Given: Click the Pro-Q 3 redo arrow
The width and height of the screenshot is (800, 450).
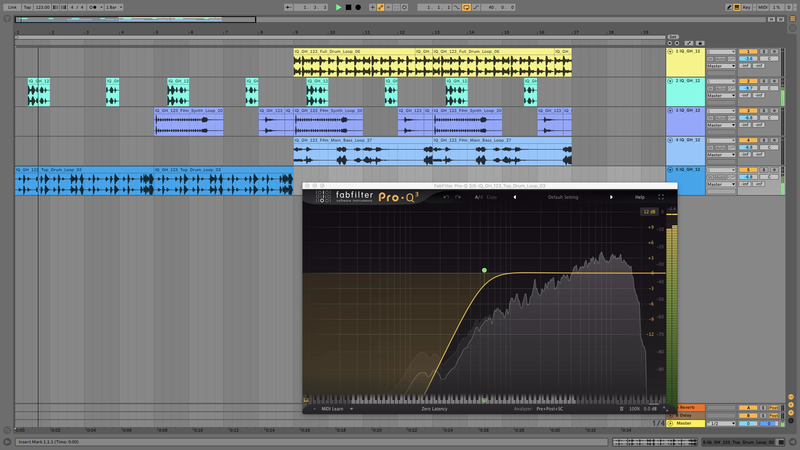Looking at the screenshot, I should (x=458, y=197).
